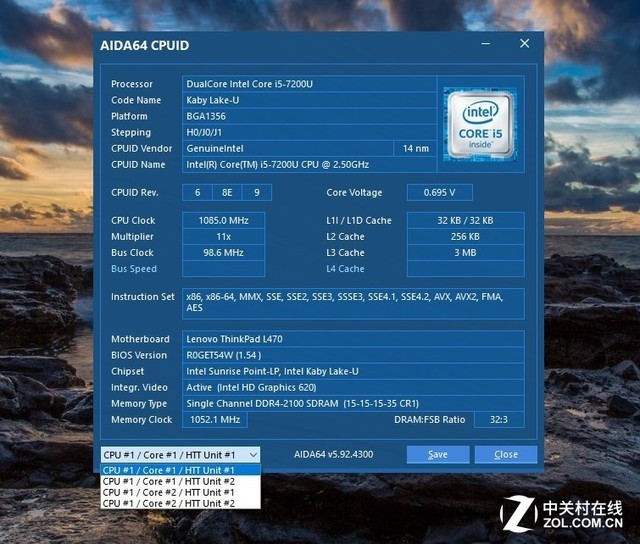Click the Save button
The height and width of the screenshot is (544, 640).
tap(438, 454)
